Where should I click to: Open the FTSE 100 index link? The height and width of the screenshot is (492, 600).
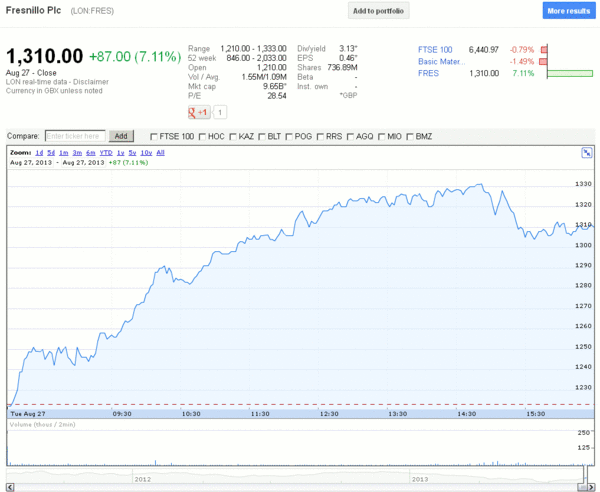click(435, 50)
